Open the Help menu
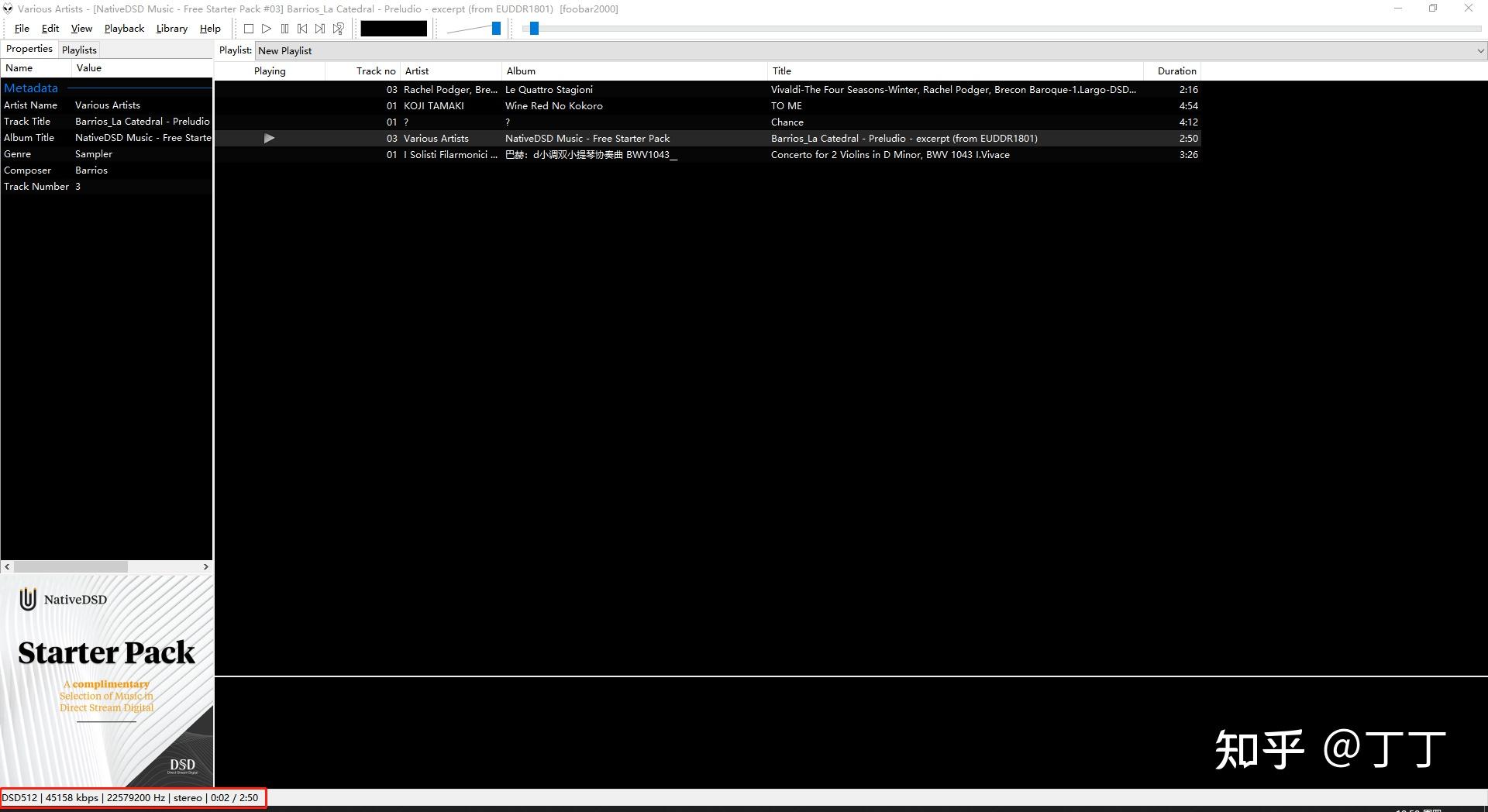Image resolution: width=1488 pixels, height=812 pixels. 210,29
